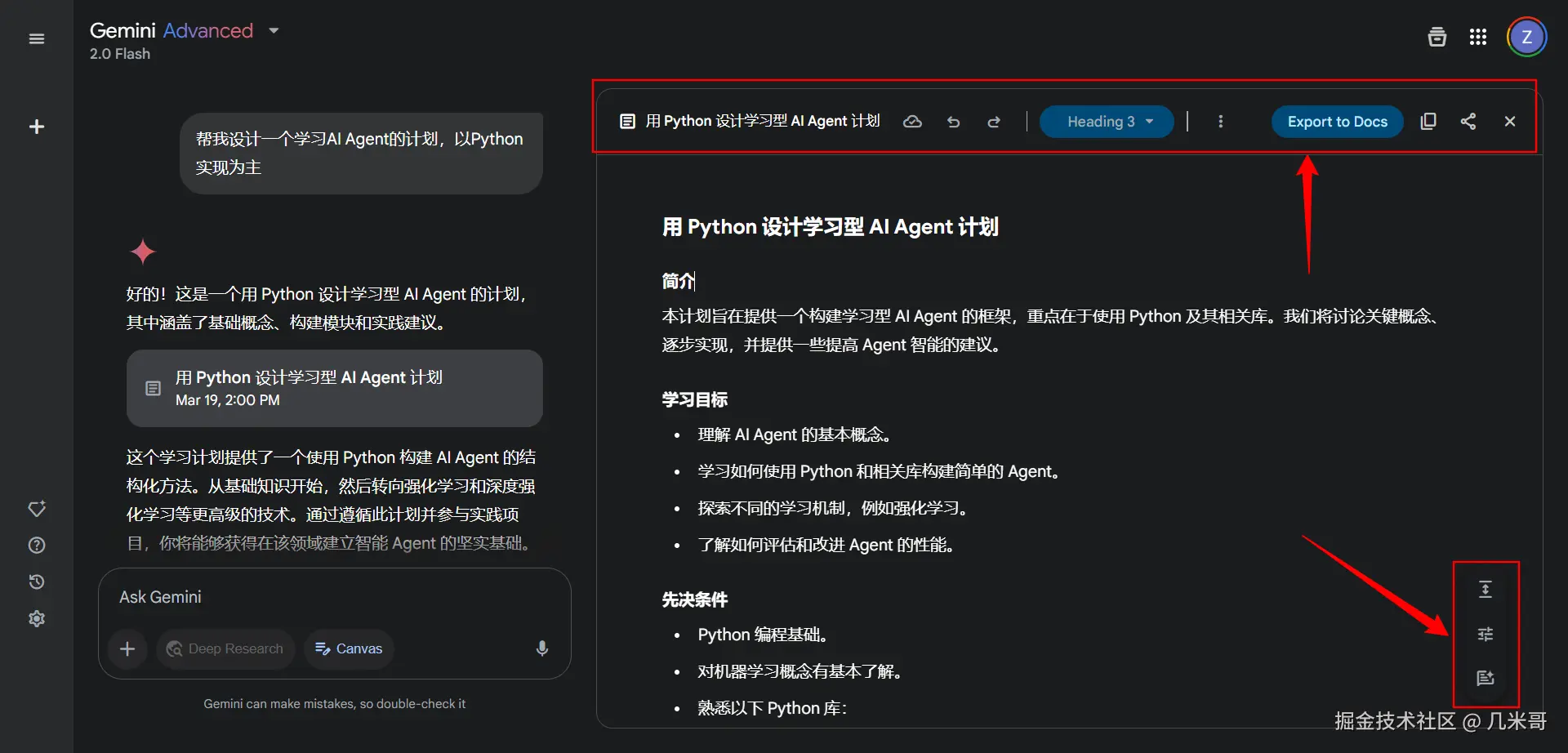Click the '2.0 Flash' model label
This screenshot has height=753, width=1568.
coord(120,54)
